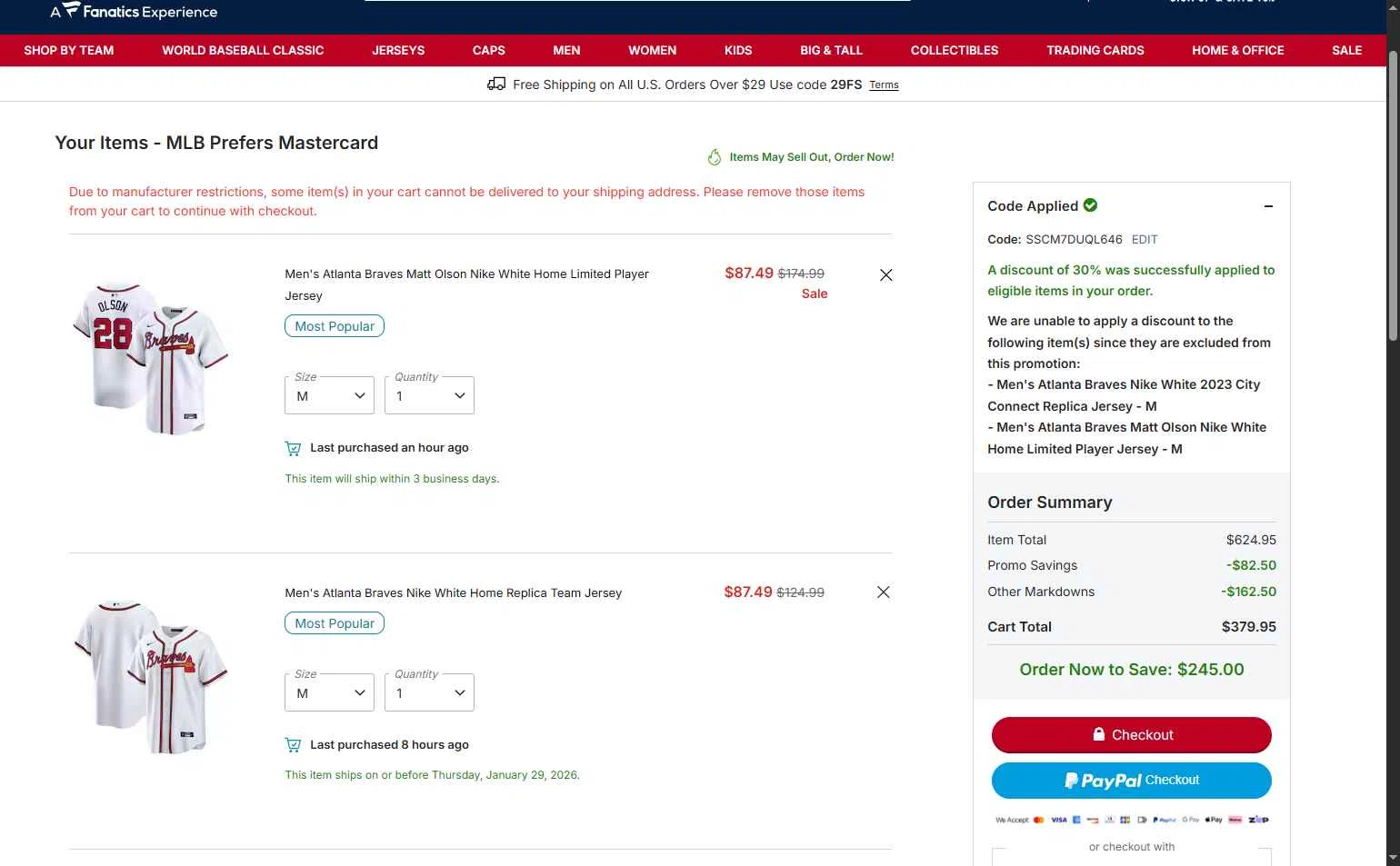Click the Terms link for free shipping

(x=884, y=85)
